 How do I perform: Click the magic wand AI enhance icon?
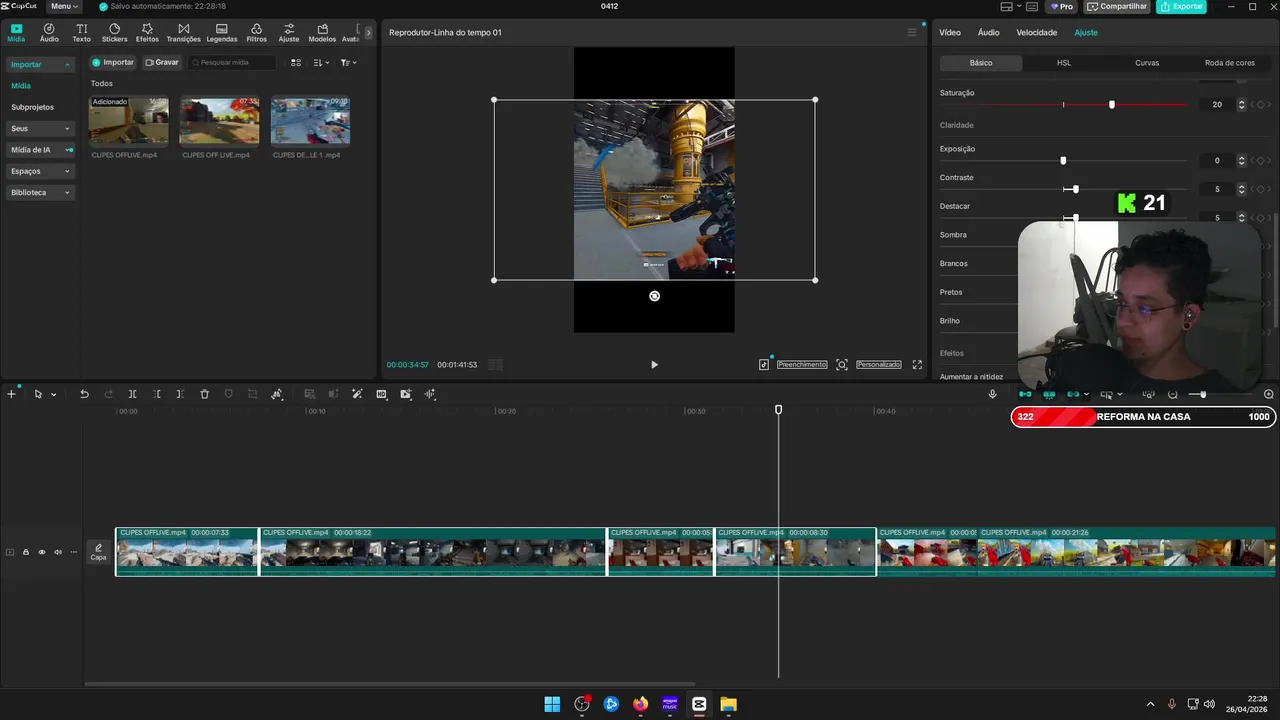[x=357, y=394]
